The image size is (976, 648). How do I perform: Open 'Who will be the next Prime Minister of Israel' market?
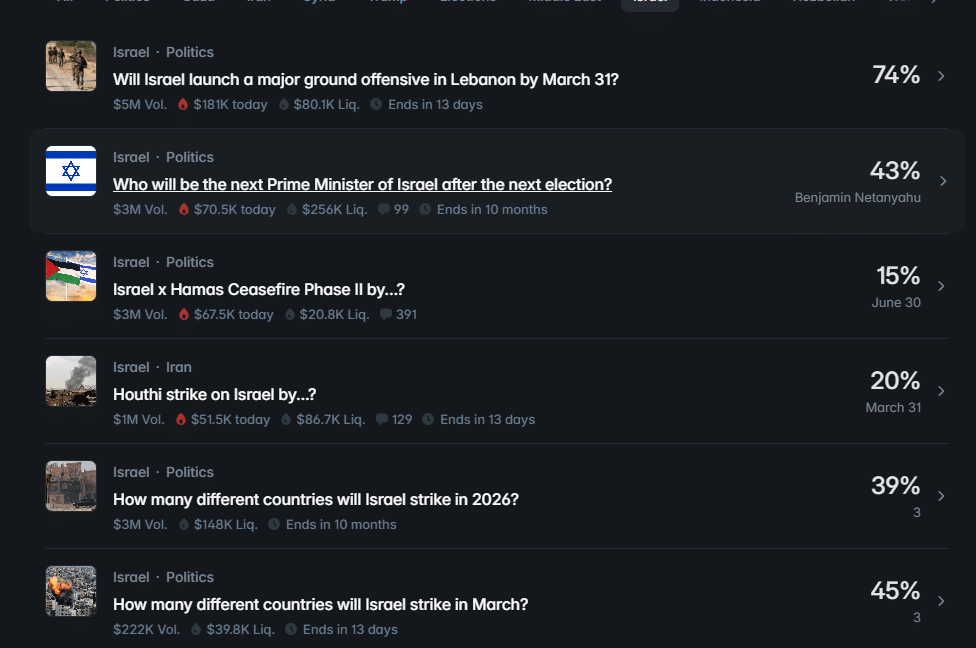(362, 184)
